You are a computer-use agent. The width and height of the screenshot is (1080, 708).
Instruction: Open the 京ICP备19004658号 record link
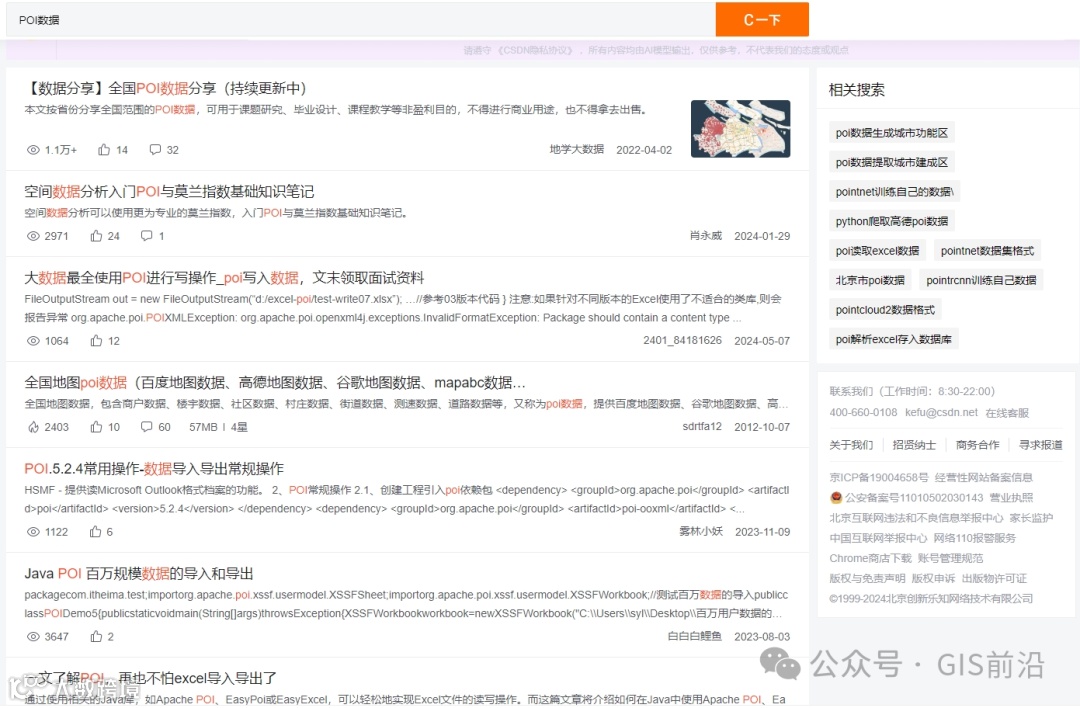[878, 477]
